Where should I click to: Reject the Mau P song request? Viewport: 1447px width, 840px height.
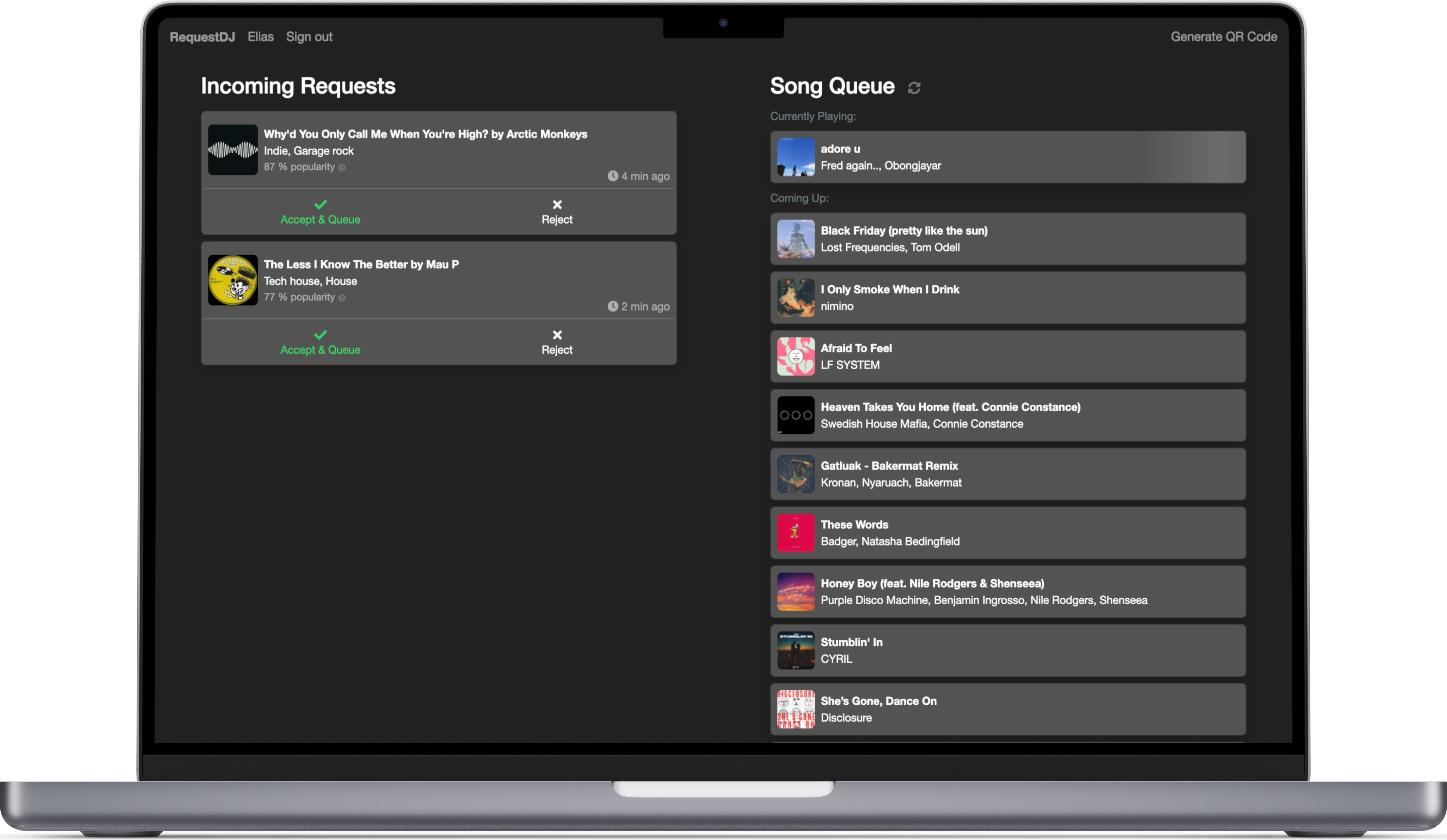pyautogui.click(x=557, y=342)
